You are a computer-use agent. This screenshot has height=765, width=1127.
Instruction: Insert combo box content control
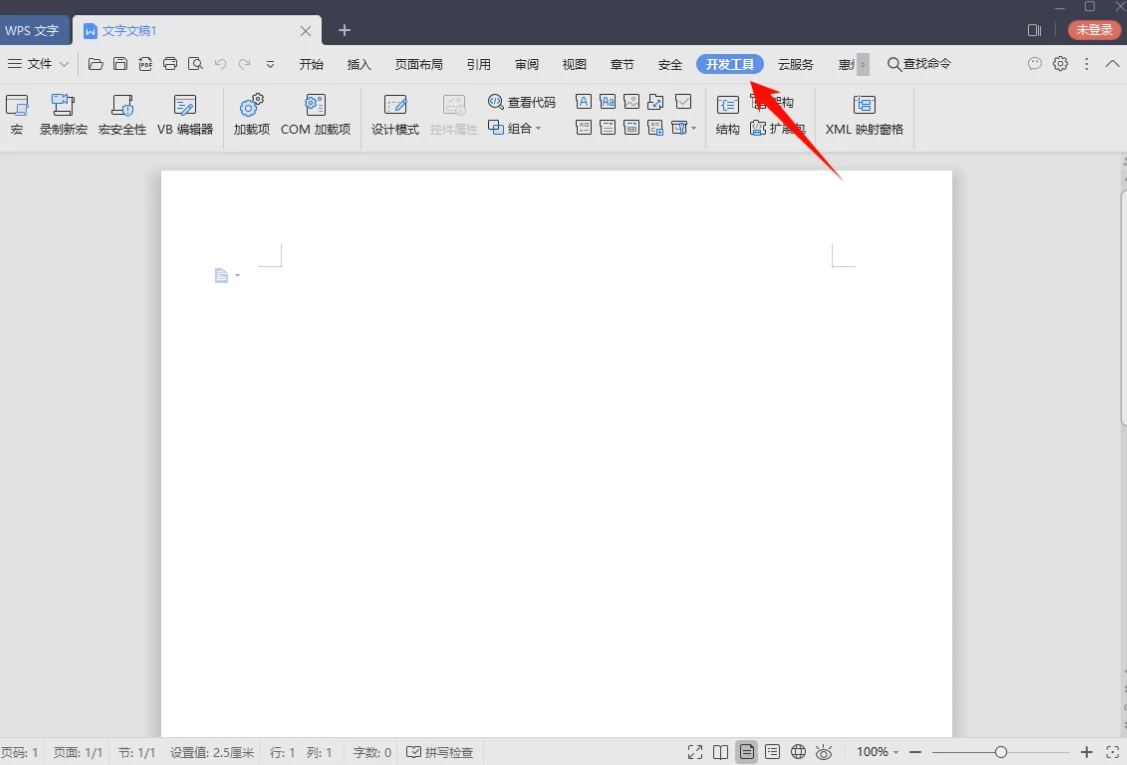click(x=584, y=128)
